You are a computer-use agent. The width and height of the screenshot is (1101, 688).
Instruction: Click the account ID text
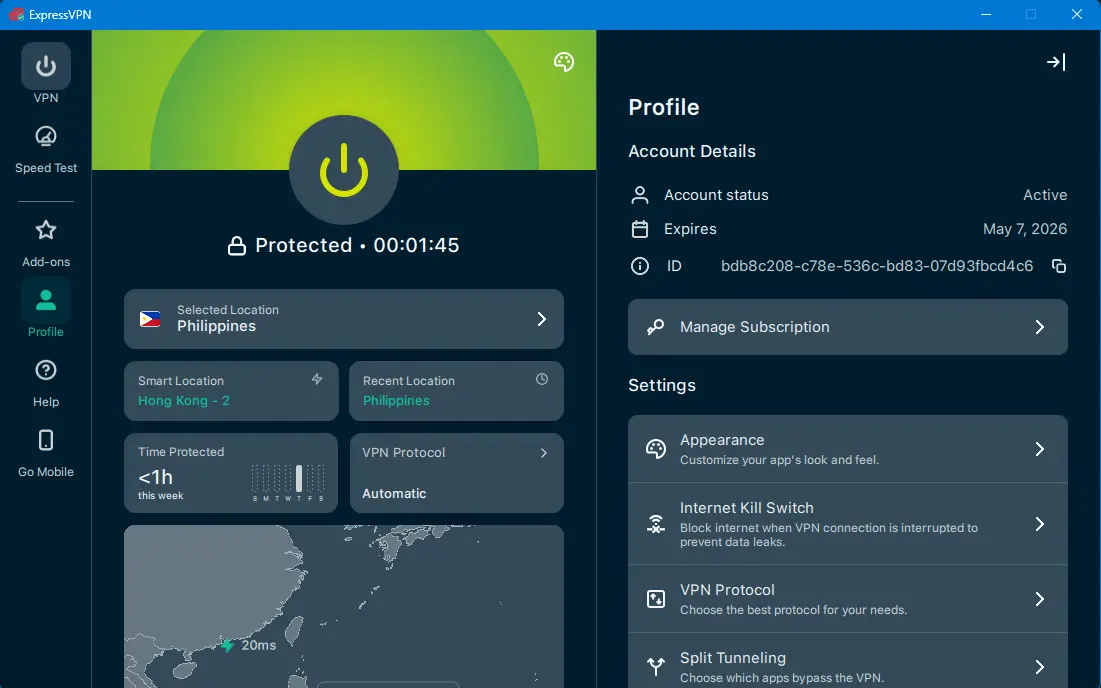(x=877, y=266)
